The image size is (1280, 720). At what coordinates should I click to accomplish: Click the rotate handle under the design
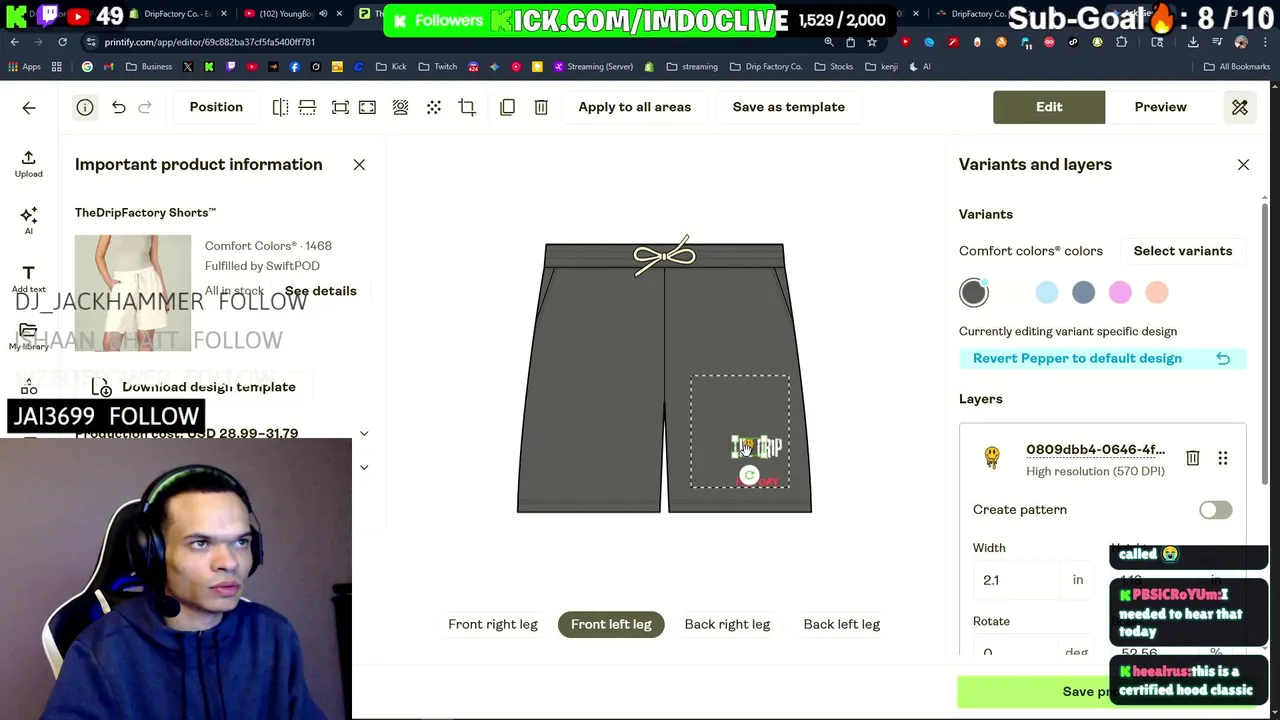[749, 476]
